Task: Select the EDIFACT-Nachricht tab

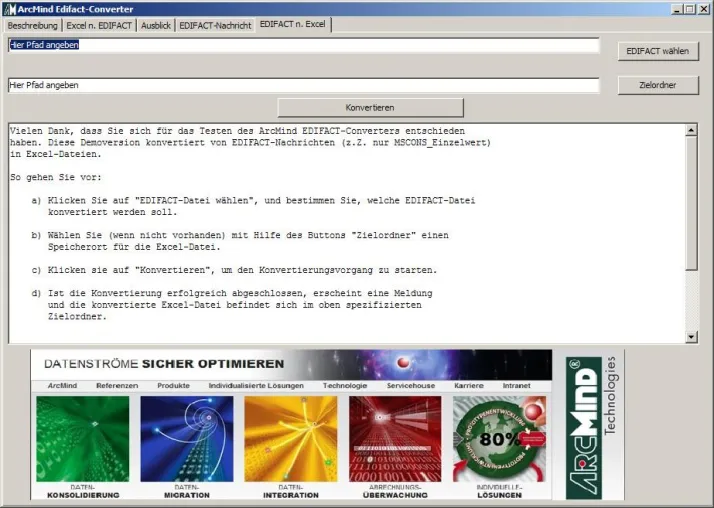Action: (x=215, y=25)
